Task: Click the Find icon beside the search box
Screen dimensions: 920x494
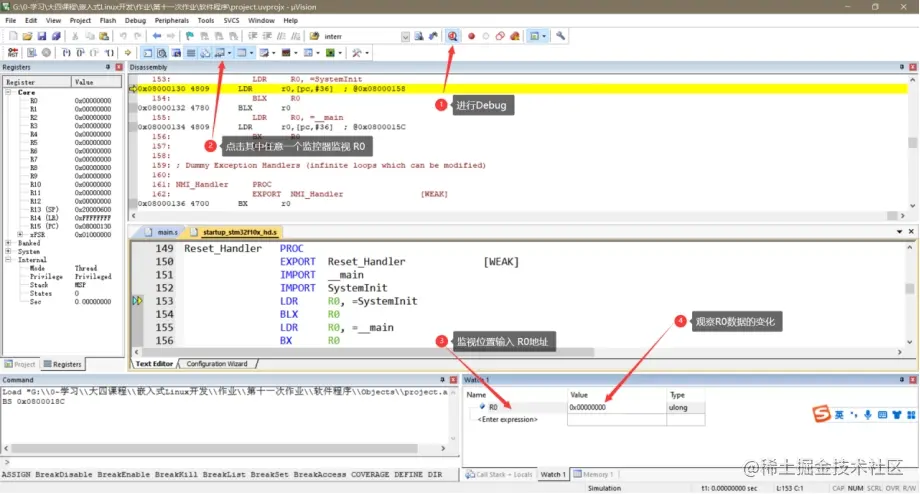Action: coord(419,36)
